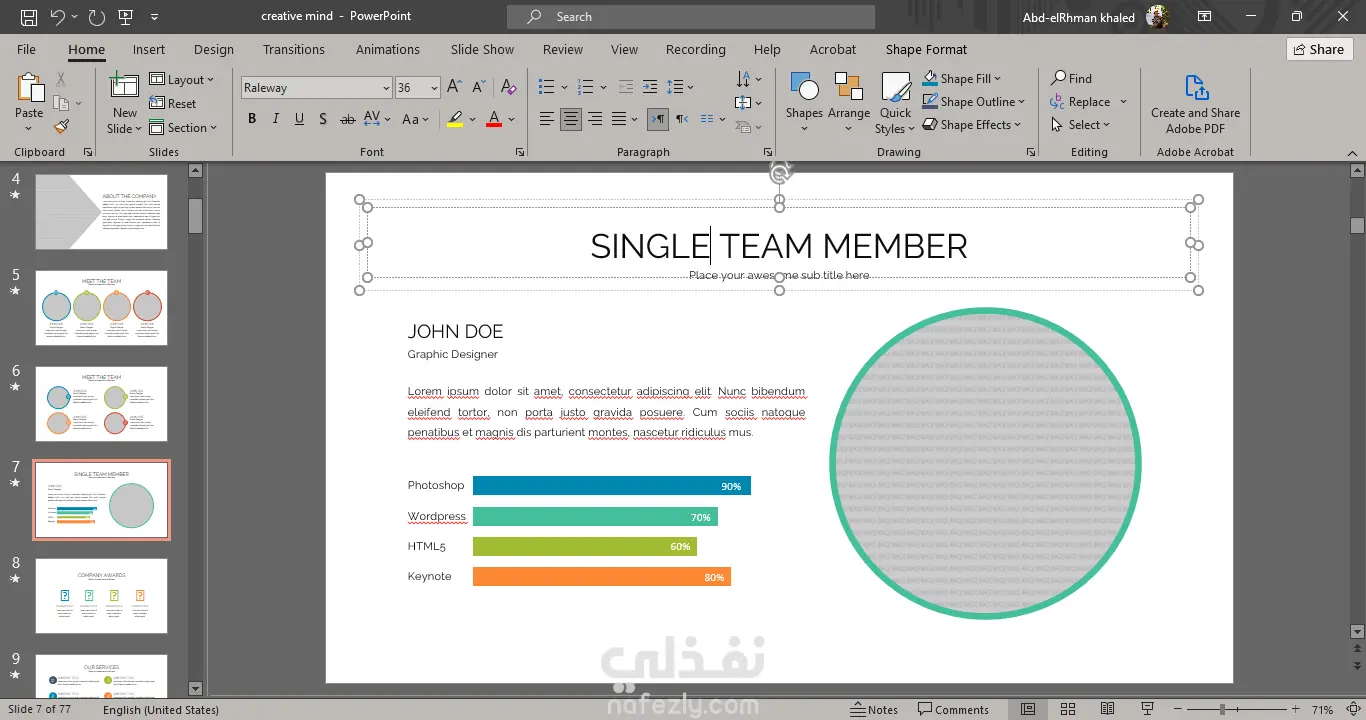Open the File menu
The height and width of the screenshot is (720, 1366).
coord(26,49)
